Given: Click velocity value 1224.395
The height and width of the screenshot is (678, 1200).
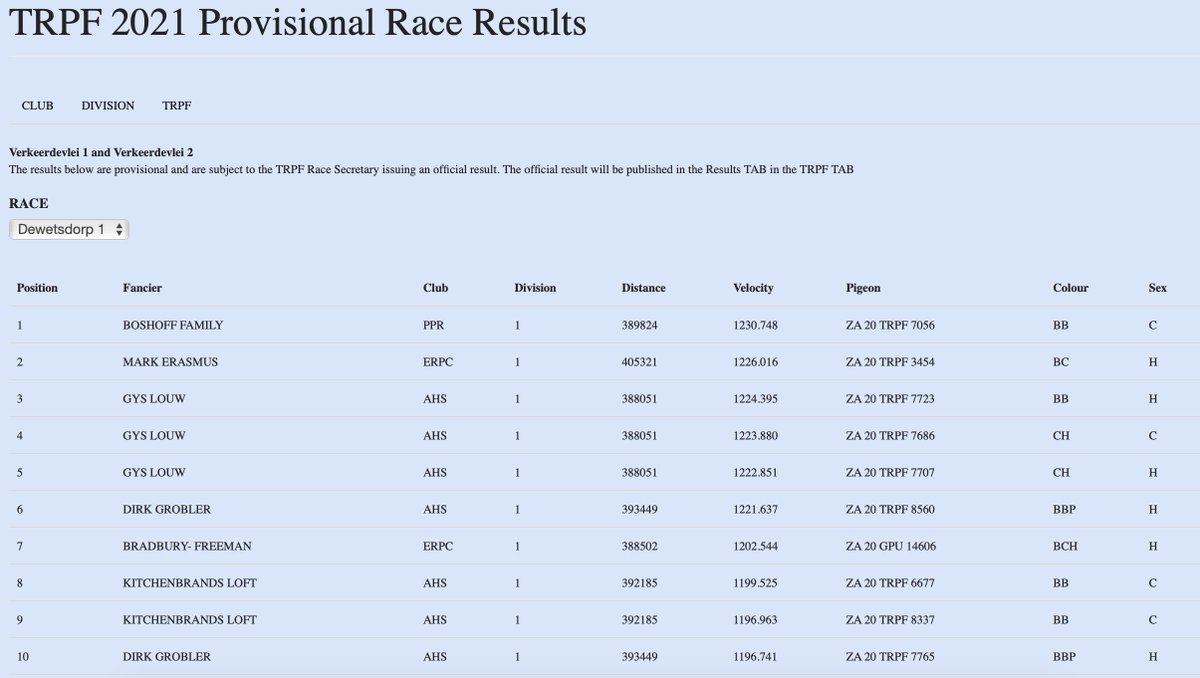Looking at the screenshot, I should [x=755, y=399].
